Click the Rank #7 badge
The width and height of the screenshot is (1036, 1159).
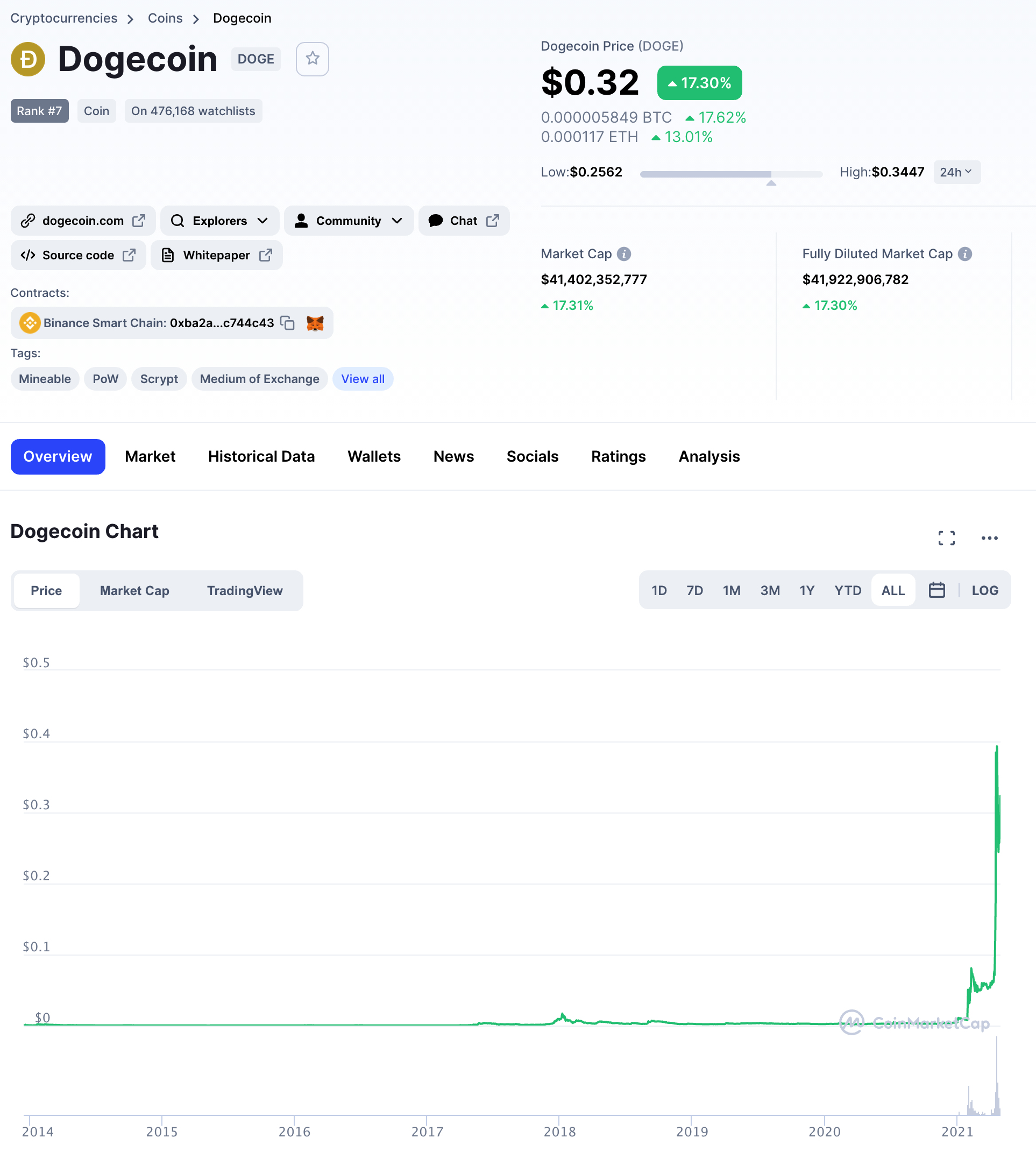coord(39,111)
